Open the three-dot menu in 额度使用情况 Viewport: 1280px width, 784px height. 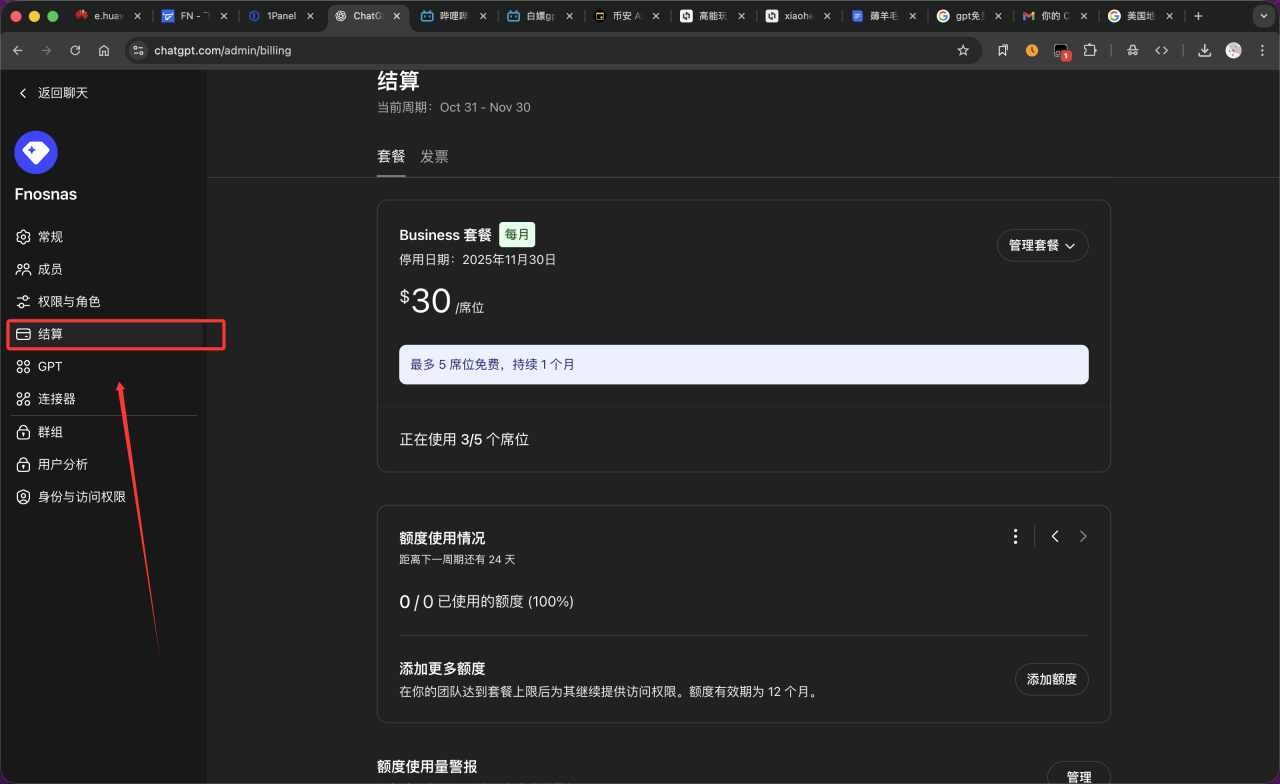tap(1015, 537)
